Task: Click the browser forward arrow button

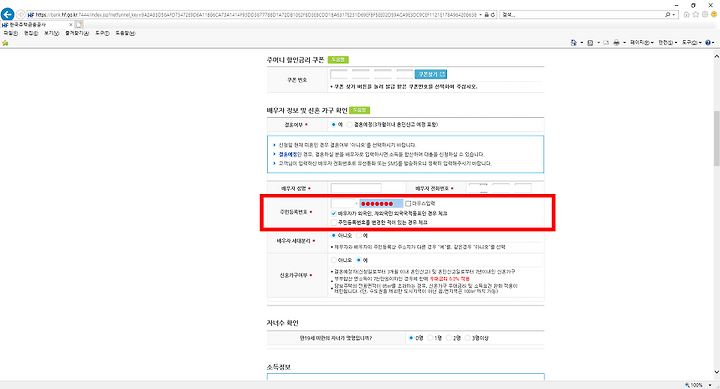Action: tap(21, 15)
